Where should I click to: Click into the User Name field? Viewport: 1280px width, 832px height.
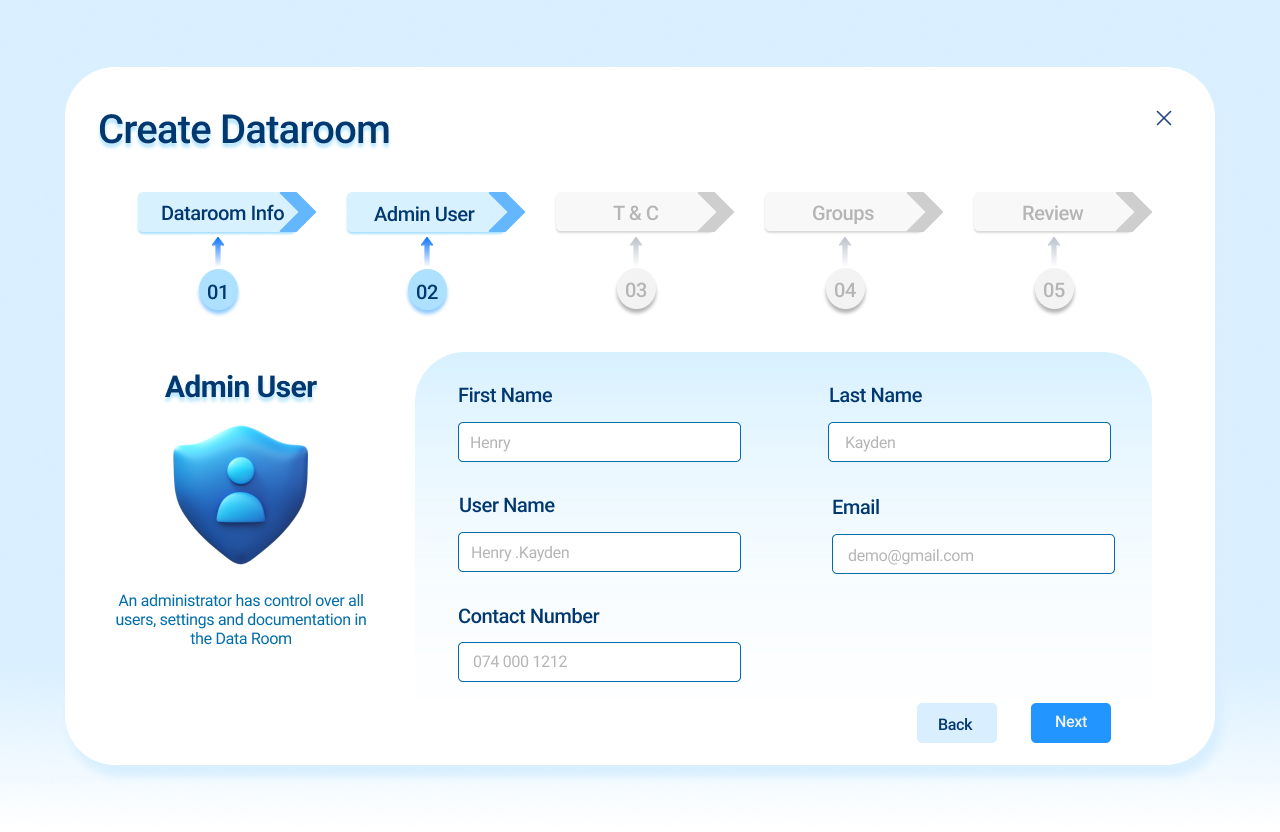(x=599, y=552)
